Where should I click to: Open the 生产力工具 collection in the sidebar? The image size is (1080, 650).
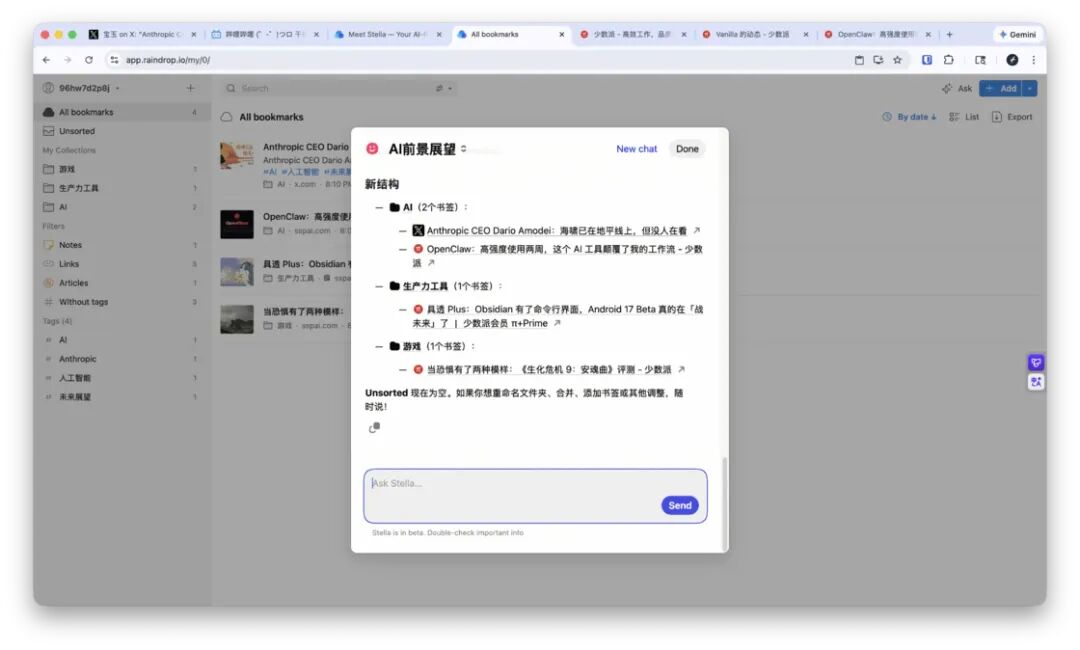(x=121, y=188)
